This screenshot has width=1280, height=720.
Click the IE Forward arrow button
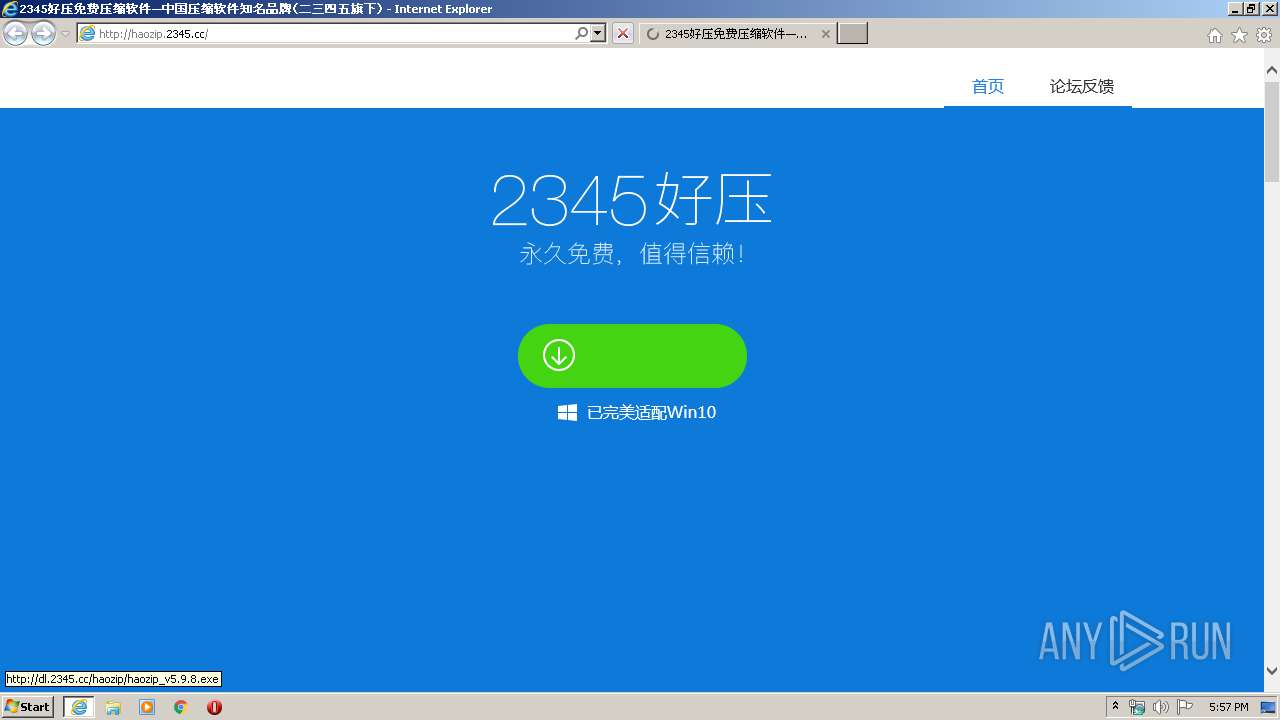click(43, 34)
